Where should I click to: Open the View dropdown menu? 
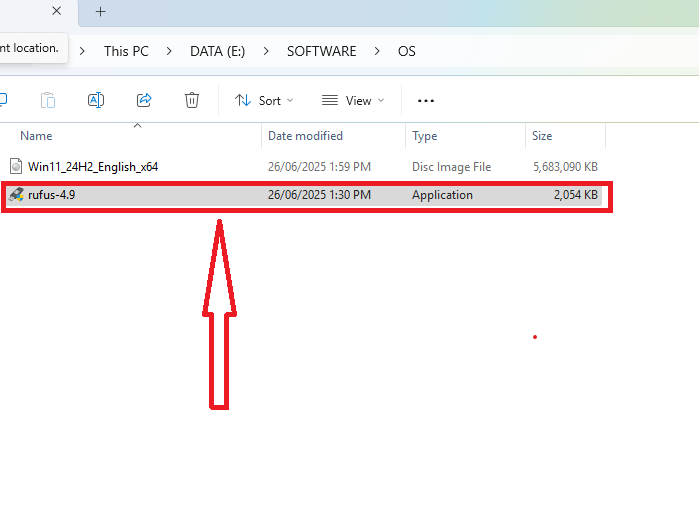coord(353,100)
